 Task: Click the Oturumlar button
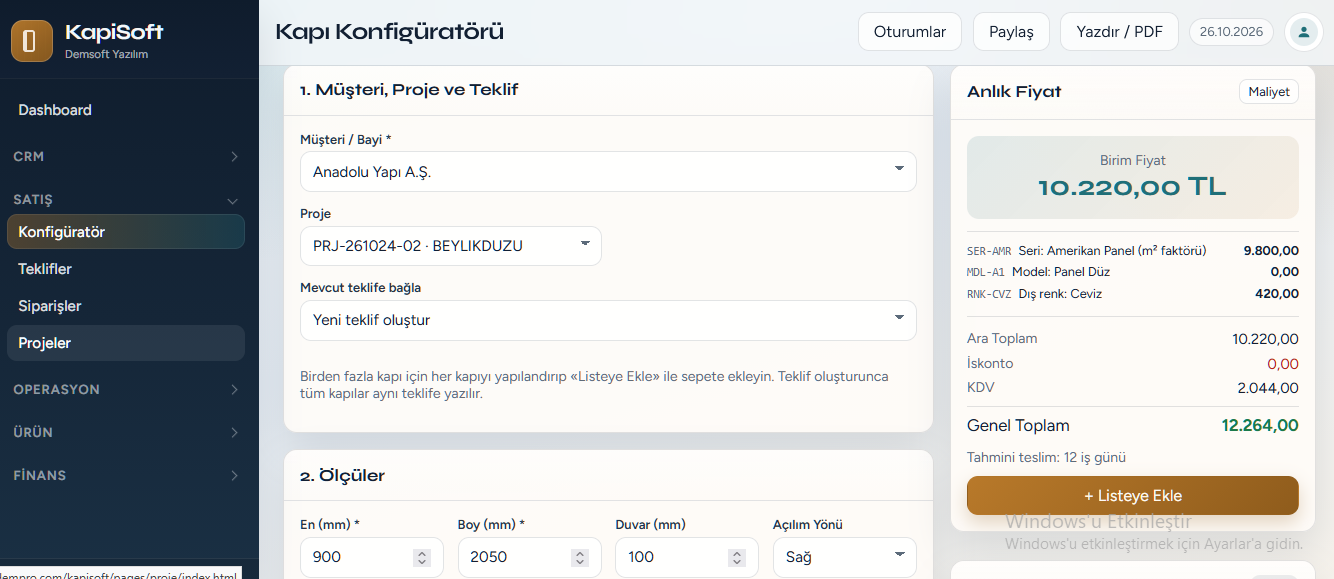910,32
